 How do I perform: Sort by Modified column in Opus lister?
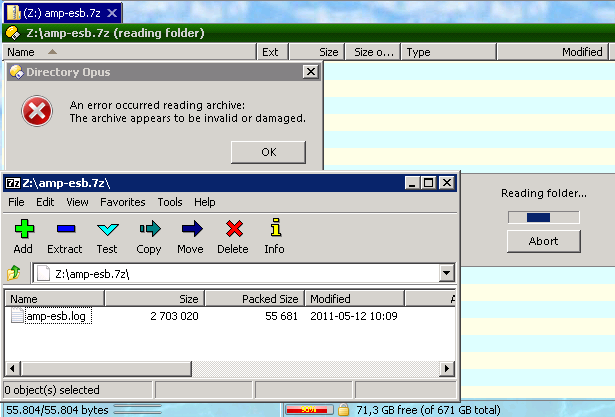pyautogui.click(x=552, y=52)
